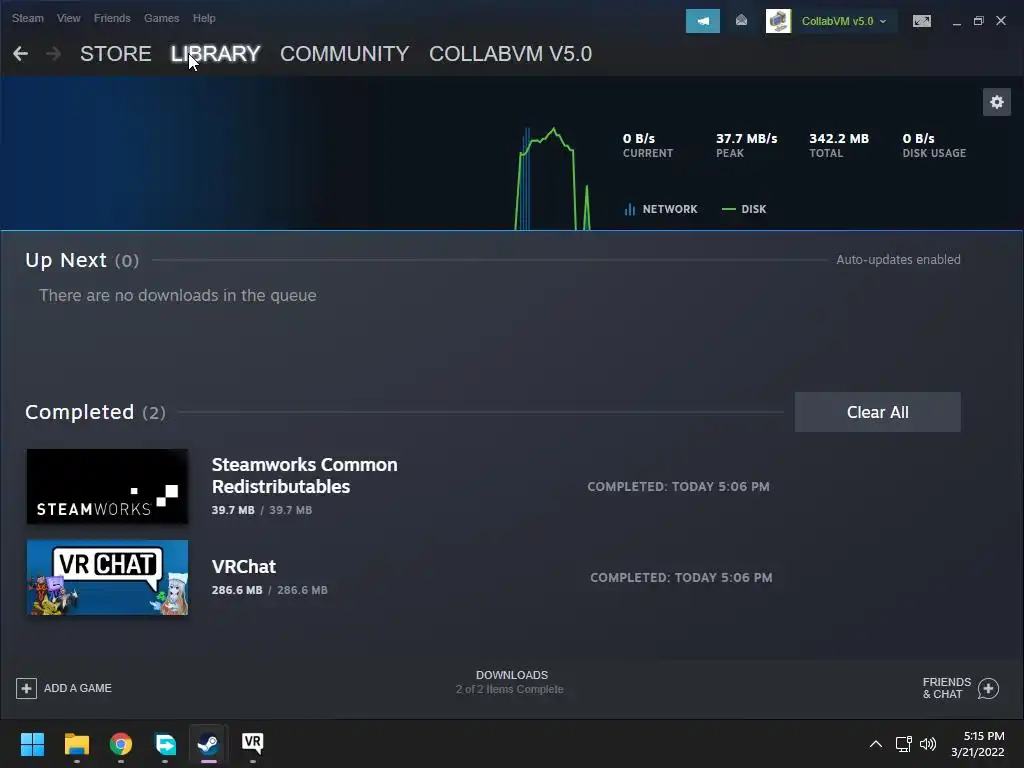Click the CollabVM v5.0 profile avatar
This screenshot has height=768, width=1024.
tap(778, 21)
